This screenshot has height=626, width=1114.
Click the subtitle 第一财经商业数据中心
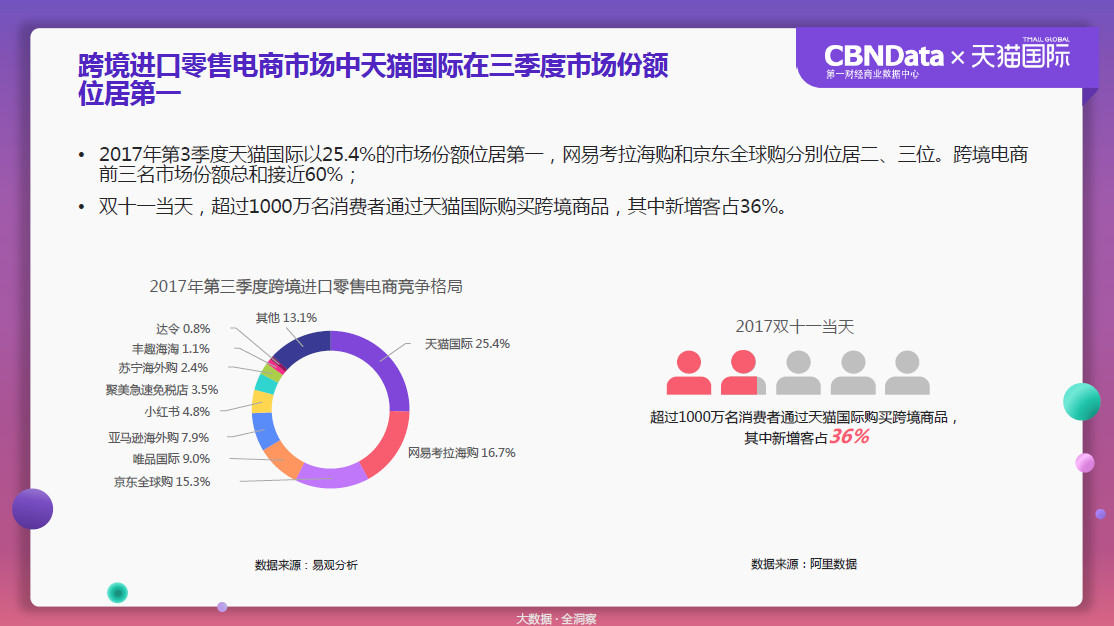point(872,75)
